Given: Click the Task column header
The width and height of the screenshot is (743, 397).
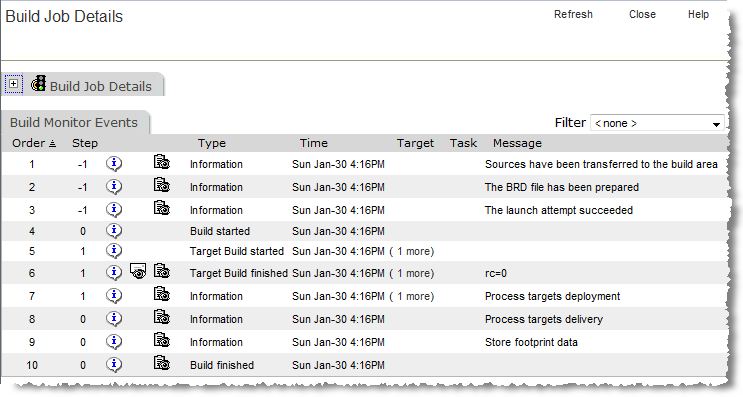Looking at the screenshot, I should click(x=463, y=143).
